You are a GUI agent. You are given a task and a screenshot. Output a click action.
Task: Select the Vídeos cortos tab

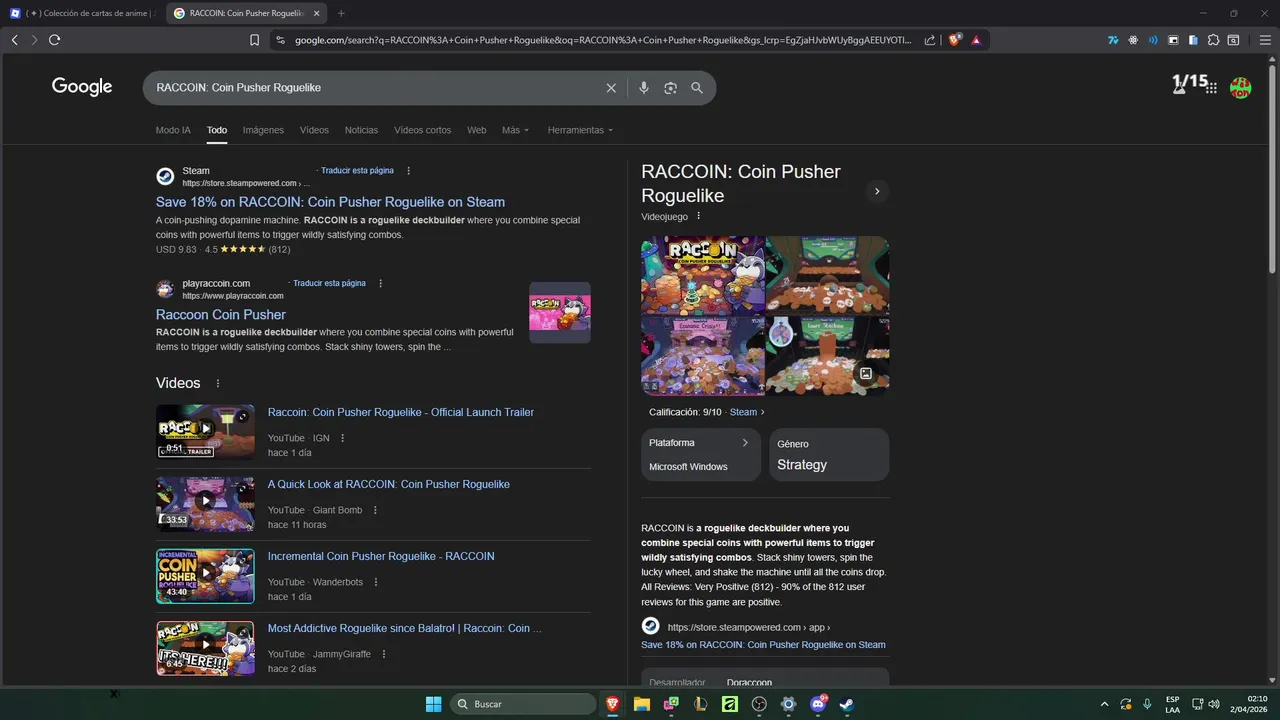422,130
